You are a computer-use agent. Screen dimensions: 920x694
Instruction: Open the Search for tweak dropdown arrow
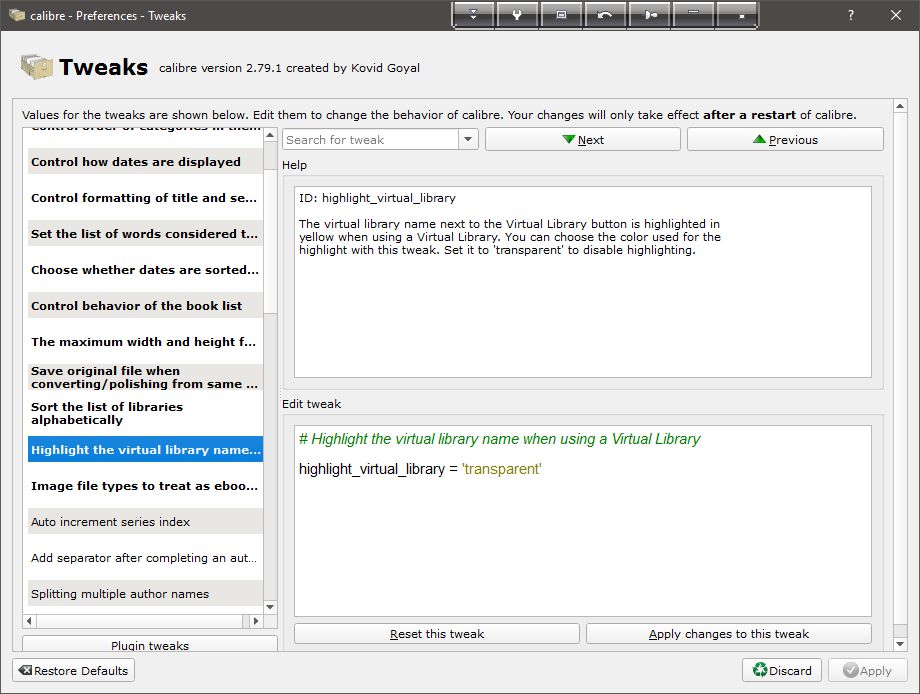(x=468, y=140)
